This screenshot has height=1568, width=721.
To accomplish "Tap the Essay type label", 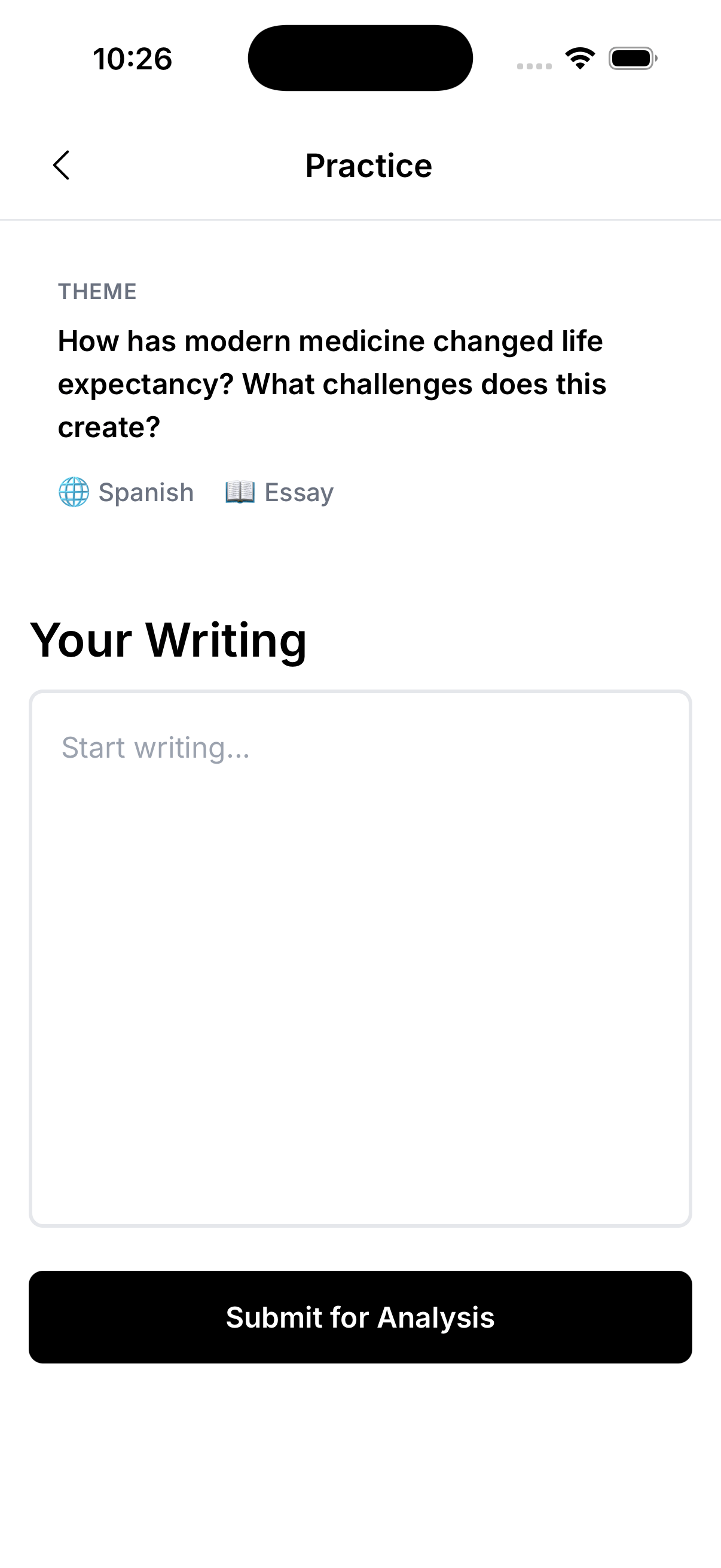I will [x=299, y=492].
